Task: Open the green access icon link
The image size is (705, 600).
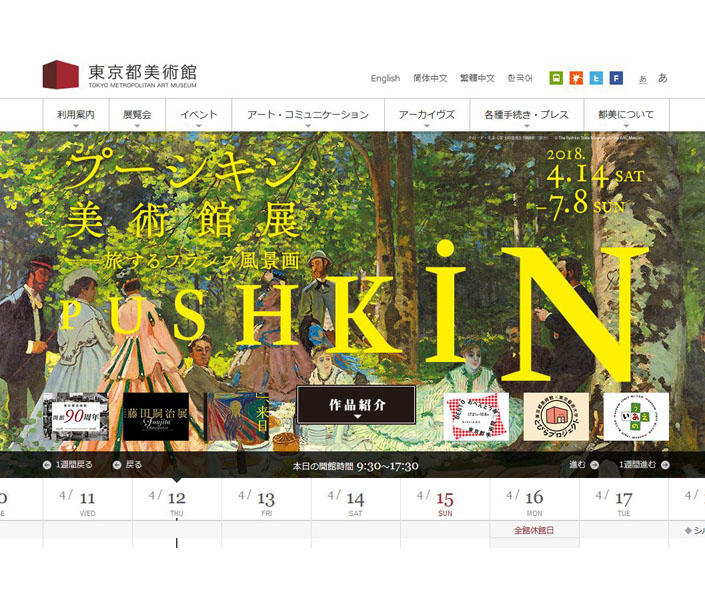Action: tap(556, 78)
